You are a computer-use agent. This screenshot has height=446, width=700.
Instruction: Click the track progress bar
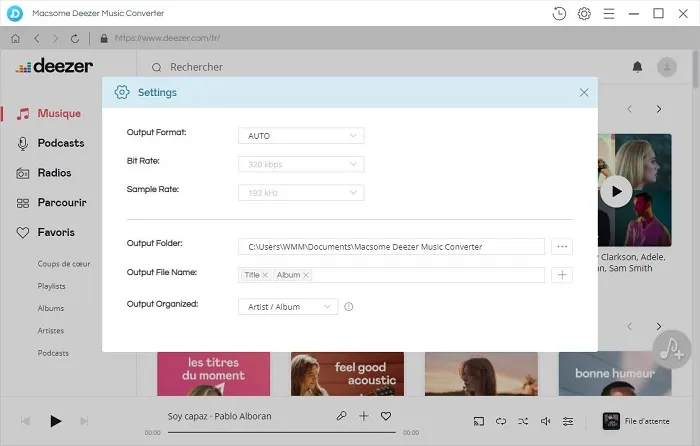282,432
